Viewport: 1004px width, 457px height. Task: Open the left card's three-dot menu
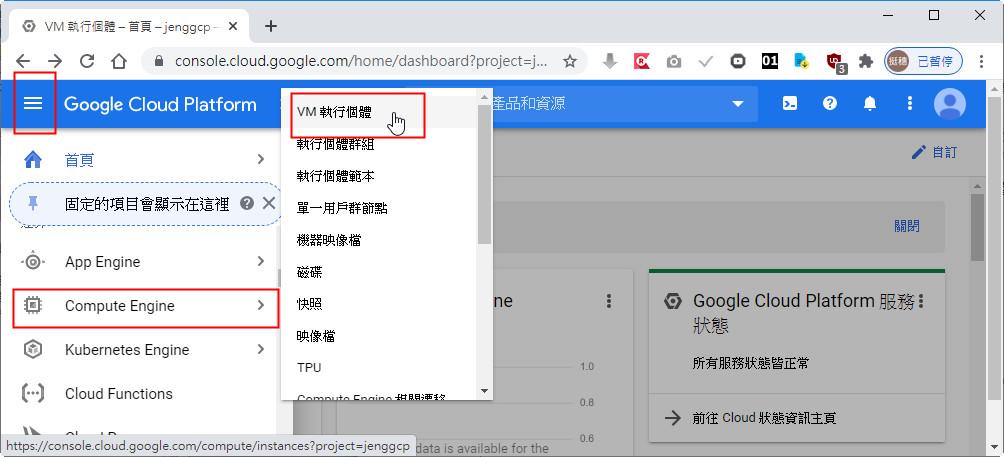(609, 301)
